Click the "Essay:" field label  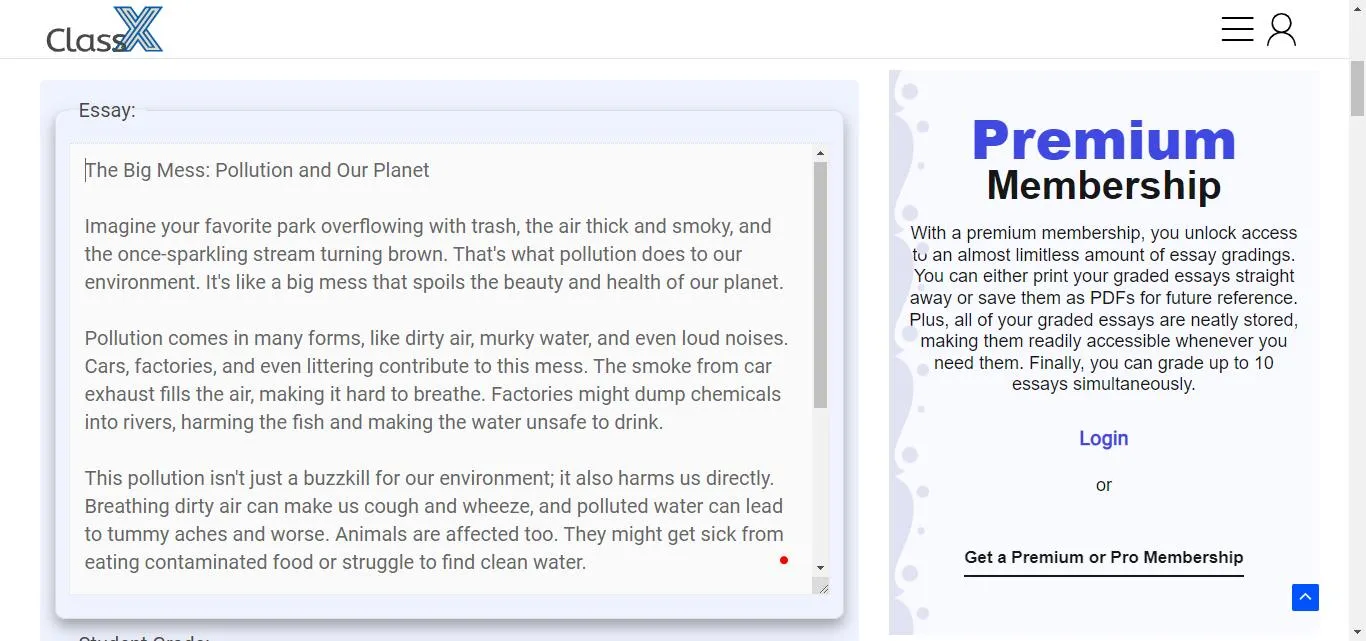[107, 110]
